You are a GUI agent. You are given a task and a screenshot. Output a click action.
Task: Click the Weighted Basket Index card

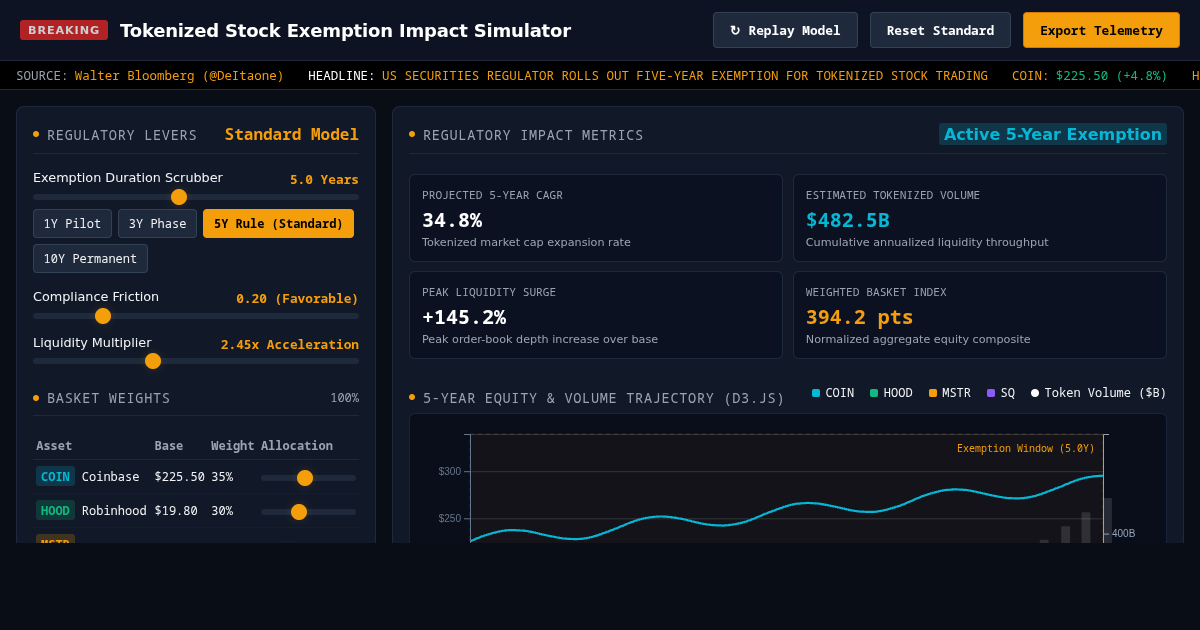click(980, 315)
